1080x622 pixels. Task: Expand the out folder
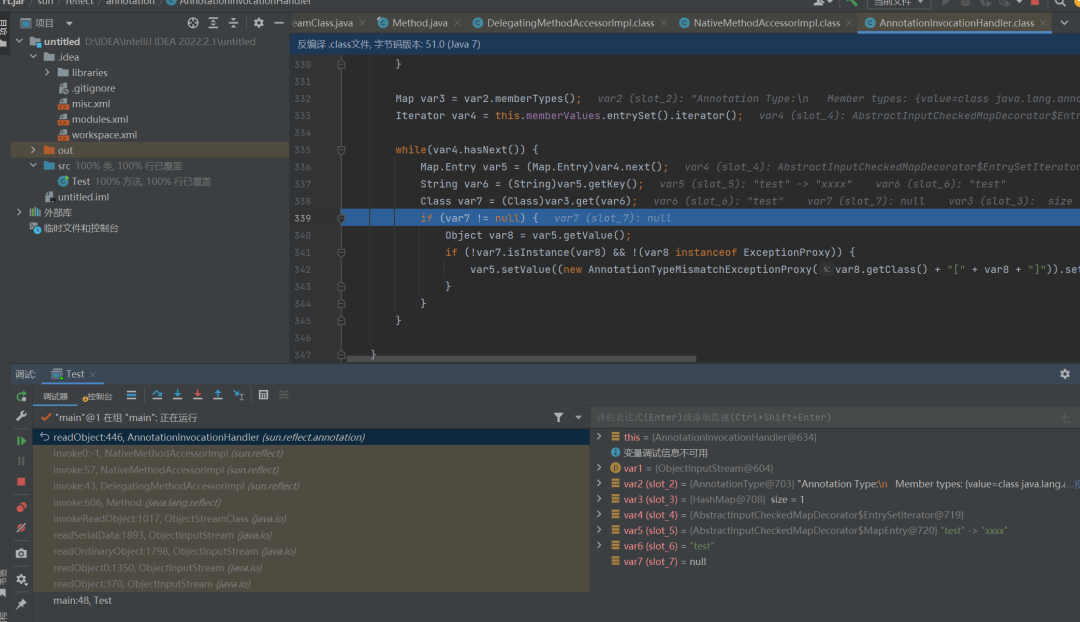point(33,149)
